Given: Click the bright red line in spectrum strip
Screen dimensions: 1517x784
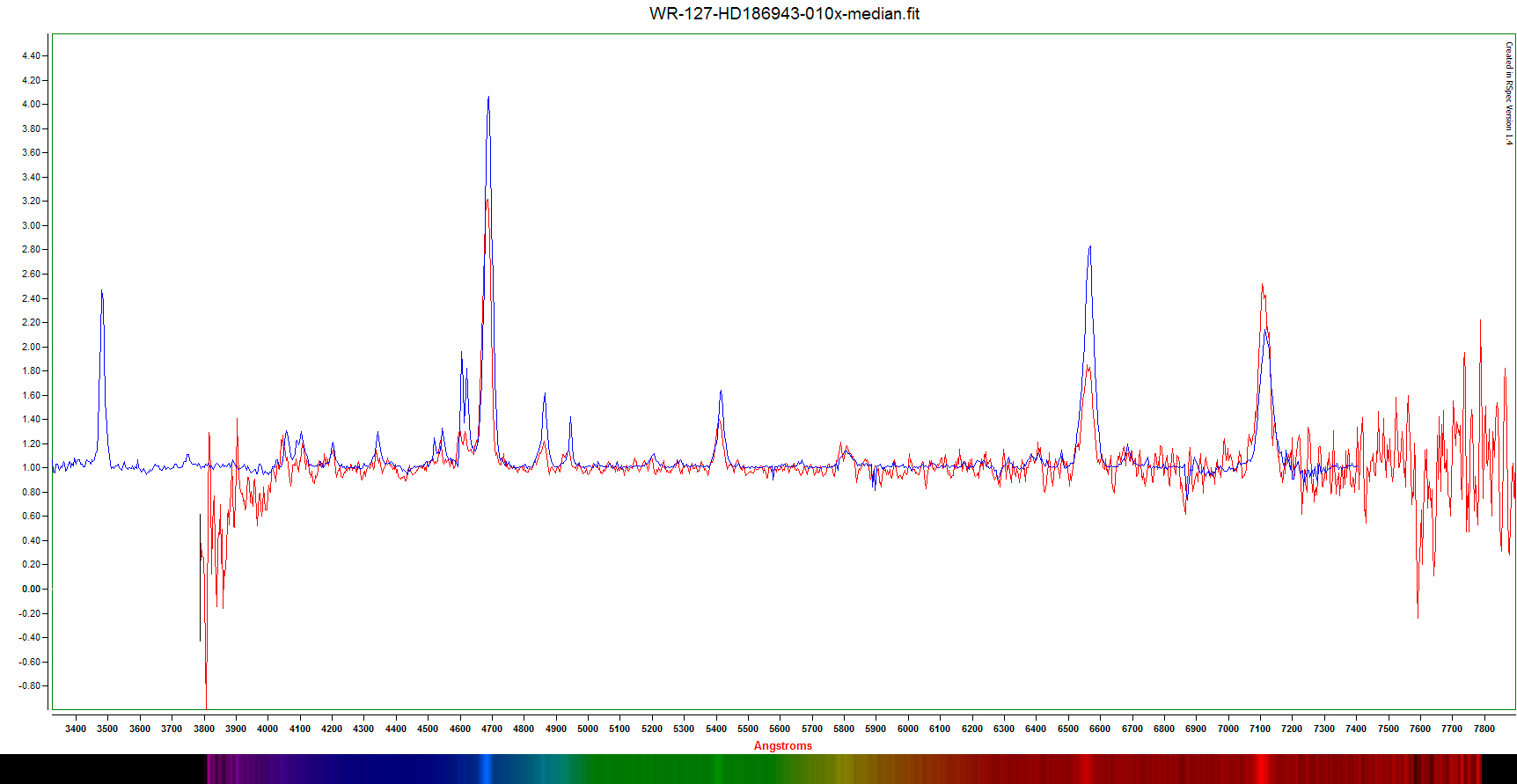Looking at the screenshot, I should pos(1261,768).
